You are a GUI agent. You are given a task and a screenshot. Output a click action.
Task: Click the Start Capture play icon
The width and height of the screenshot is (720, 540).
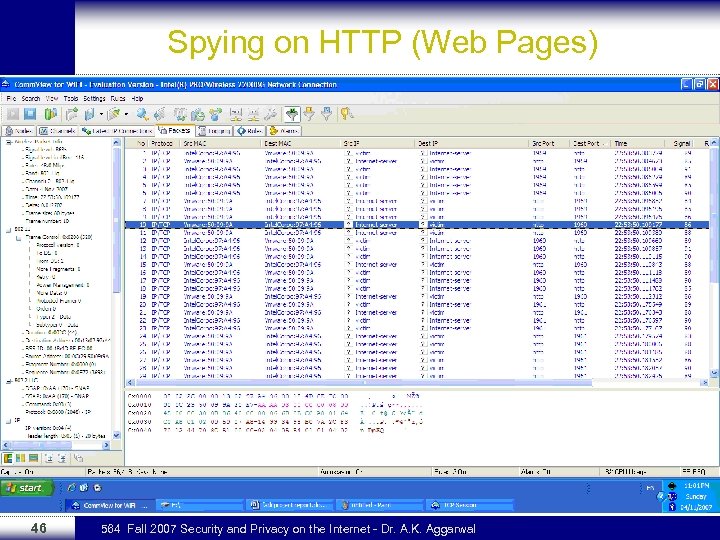pyautogui.click(x=12, y=114)
